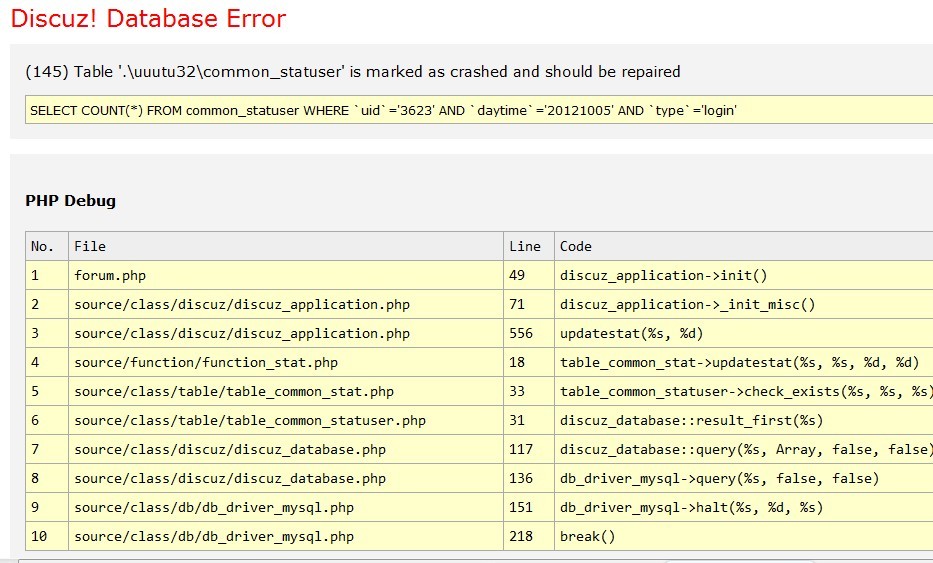Click the 'Discuz! Database Error' heading
Viewport: 933px width, 563px height.
pos(148,19)
